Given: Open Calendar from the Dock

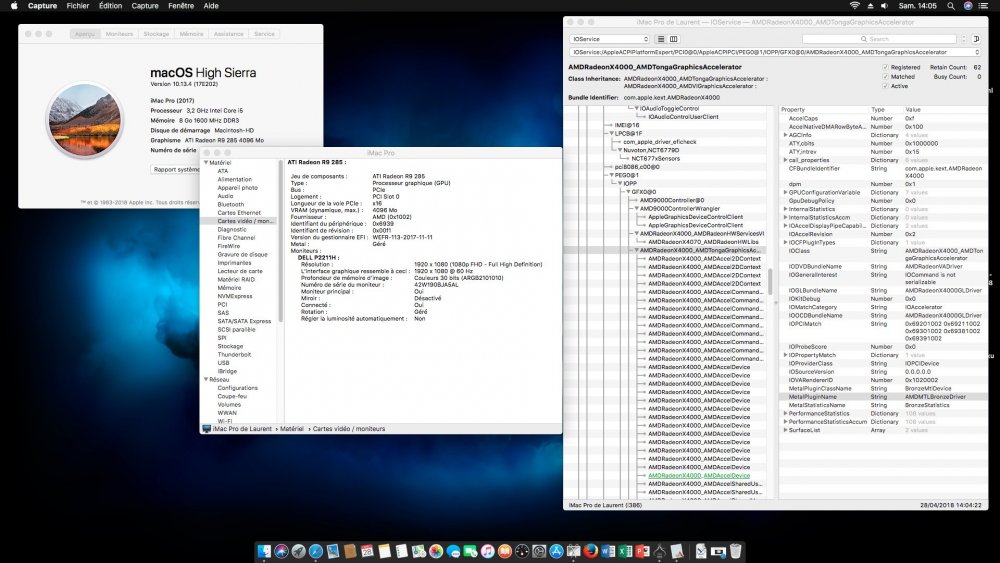Looking at the screenshot, I should [x=367, y=551].
